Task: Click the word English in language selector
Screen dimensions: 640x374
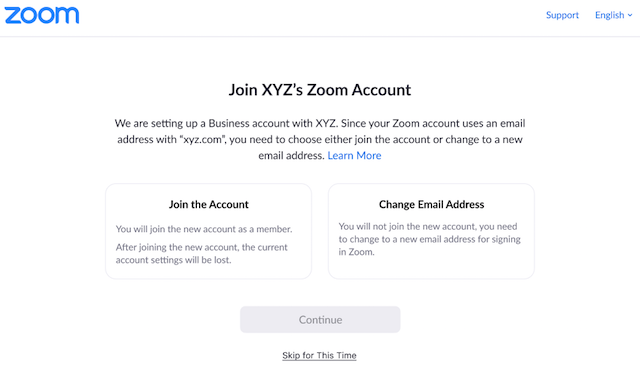Action: [x=609, y=15]
